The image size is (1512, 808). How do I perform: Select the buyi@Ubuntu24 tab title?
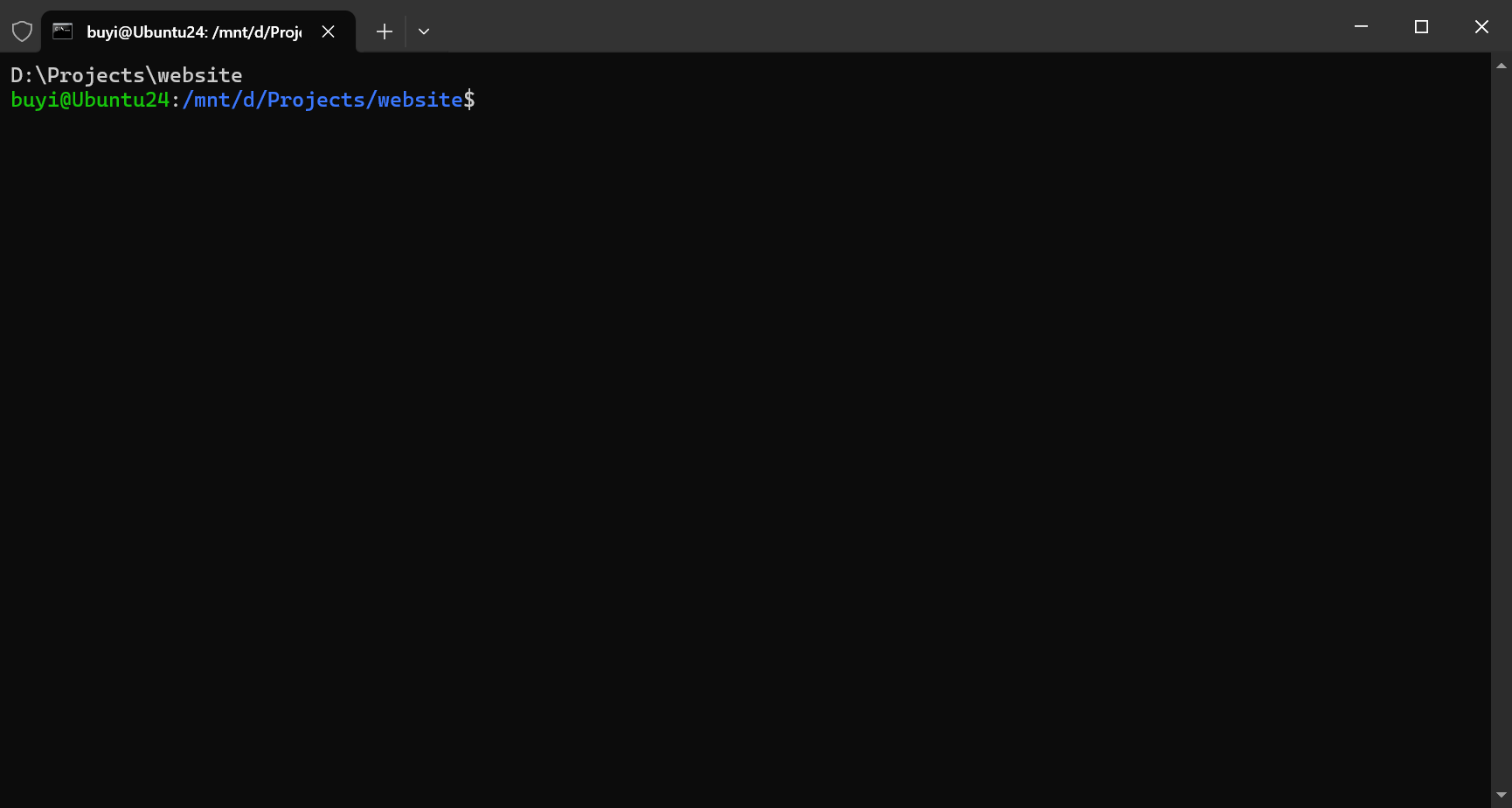194,32
